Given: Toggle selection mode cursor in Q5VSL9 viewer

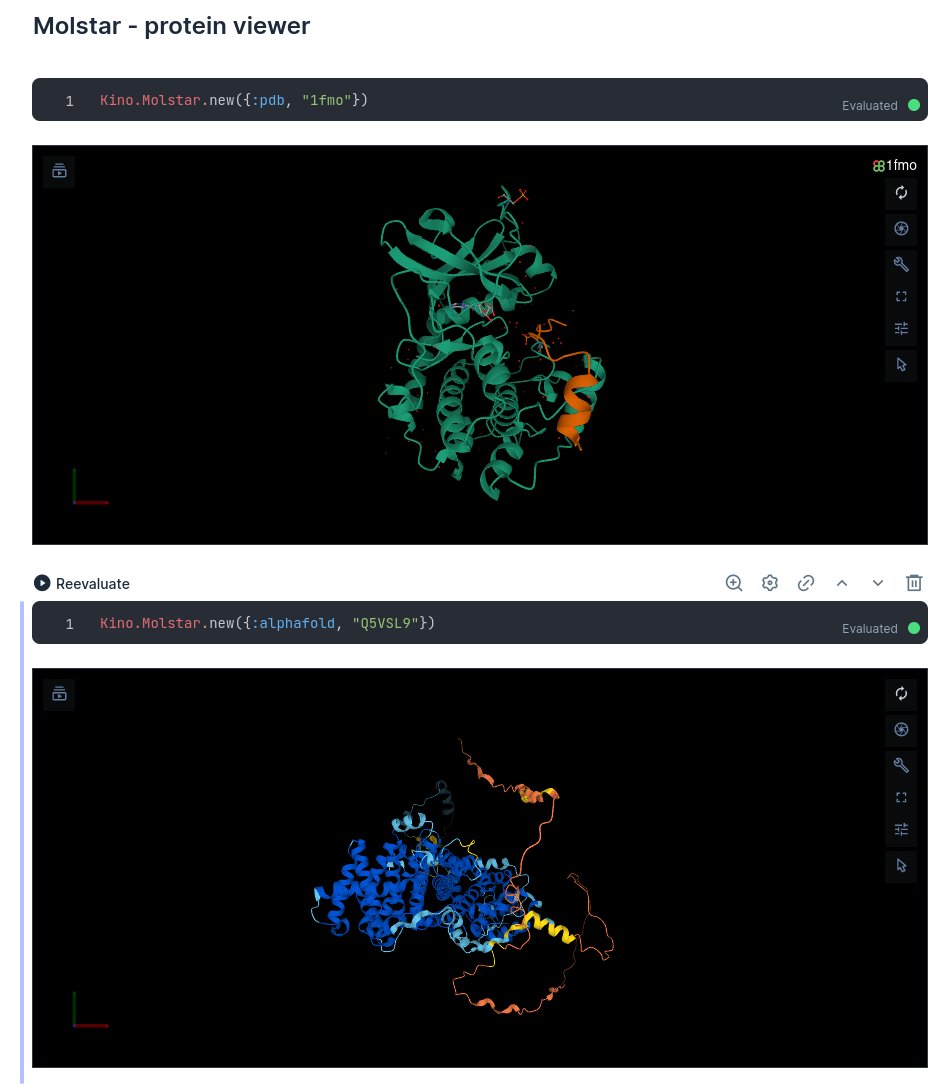Looking at the screenshot, I should (x=901, y=865).
